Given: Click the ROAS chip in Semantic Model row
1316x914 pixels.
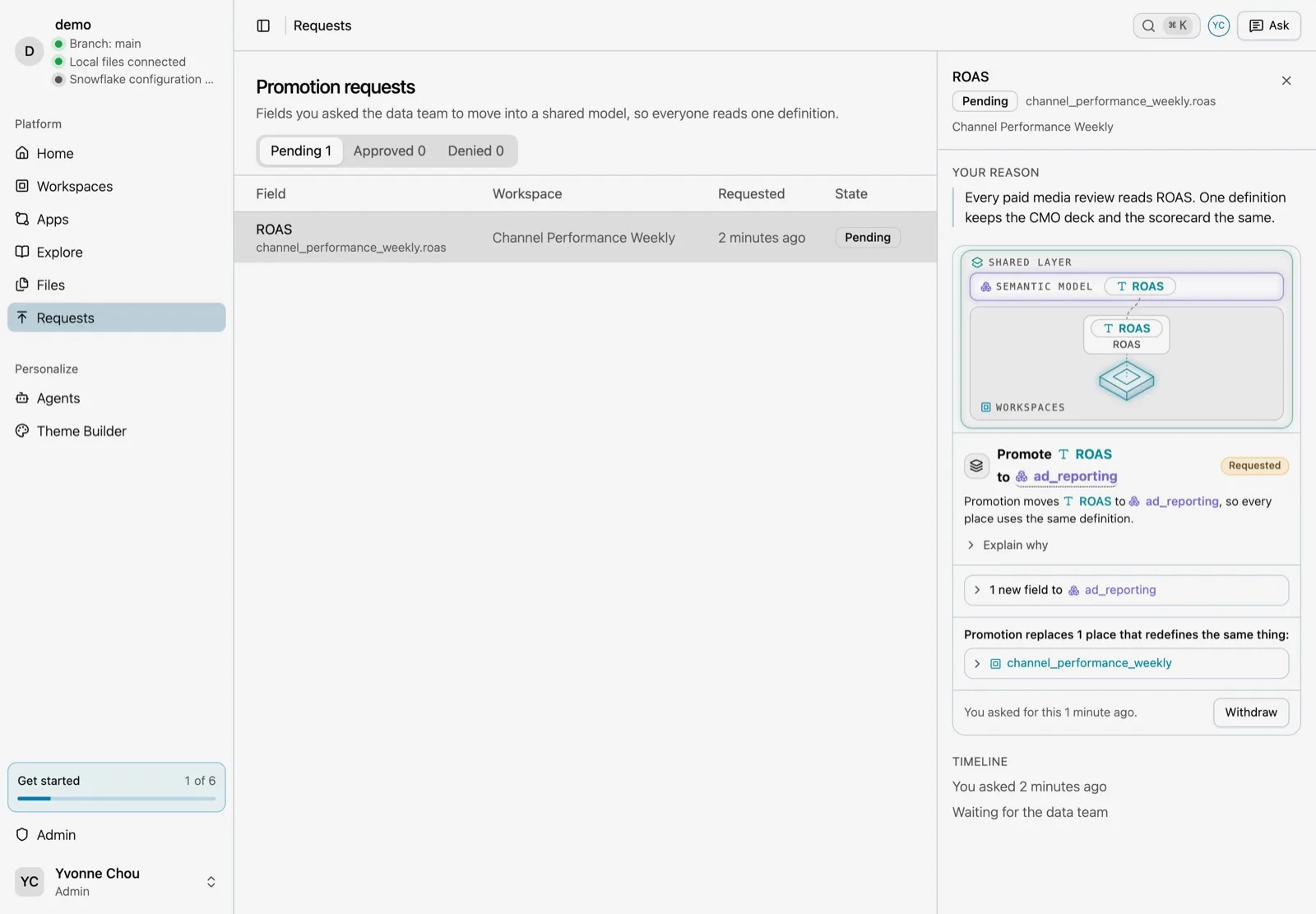Looking at the screenshot, I should 1140,286.
